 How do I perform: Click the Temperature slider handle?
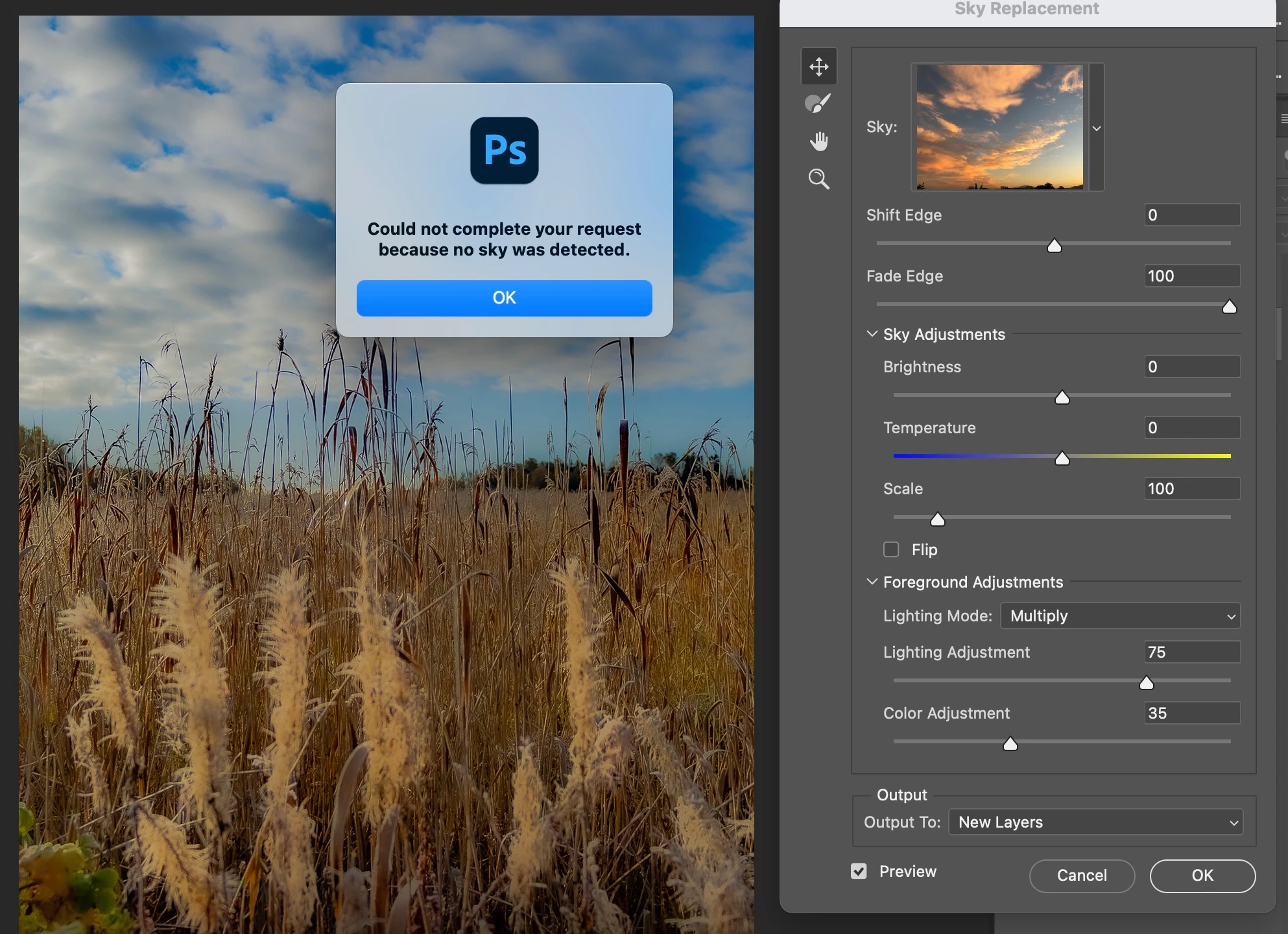coord(1062,459)
